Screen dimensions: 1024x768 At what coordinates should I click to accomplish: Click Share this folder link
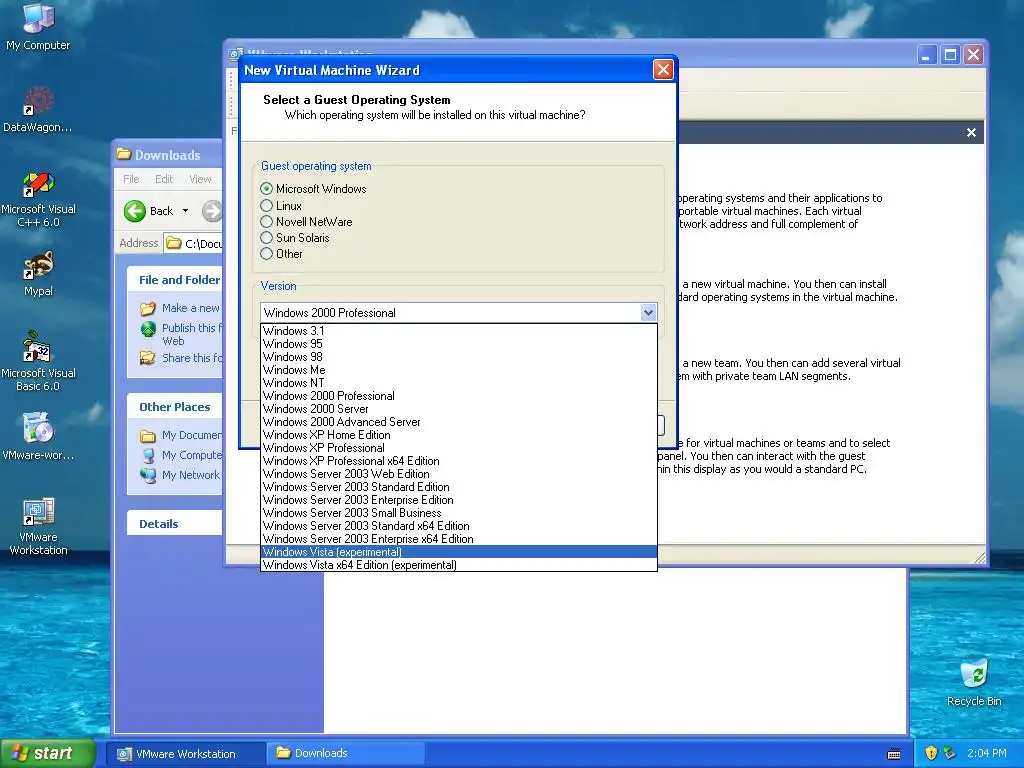[x=192, y=358]
